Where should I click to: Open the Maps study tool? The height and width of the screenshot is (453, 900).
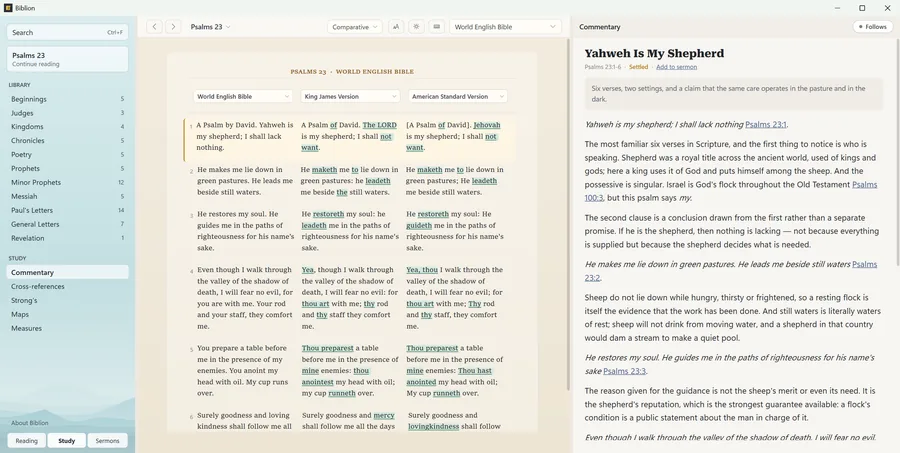[x=68, y=315]
